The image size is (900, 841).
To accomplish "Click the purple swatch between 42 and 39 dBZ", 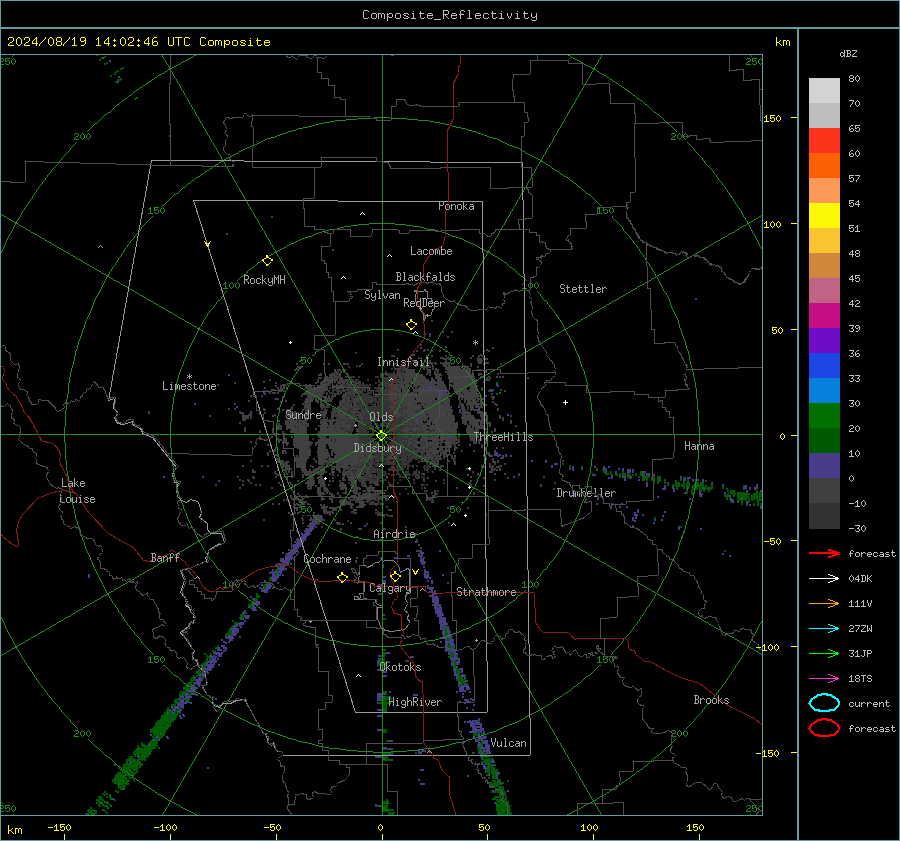I will (824, 341).
